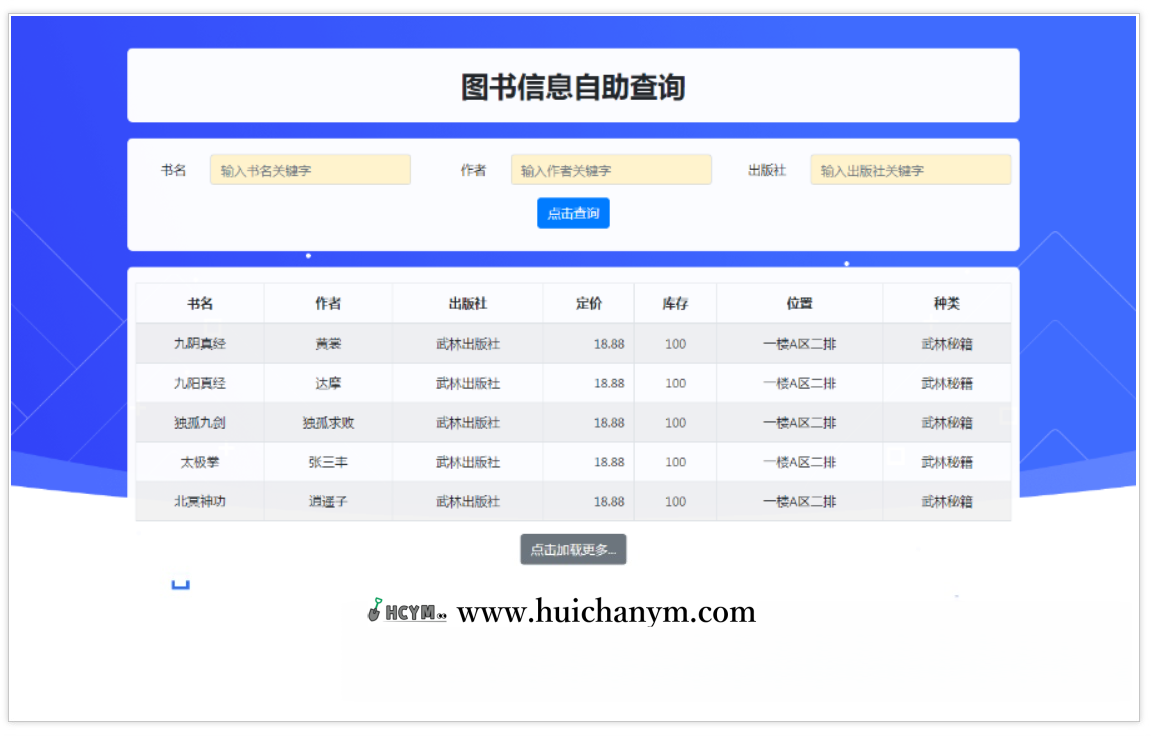Image resolution: width=1159 pixels, height=736 pixels.
Task: Click the 书名 keyword input field
Action: pos(310,169)
